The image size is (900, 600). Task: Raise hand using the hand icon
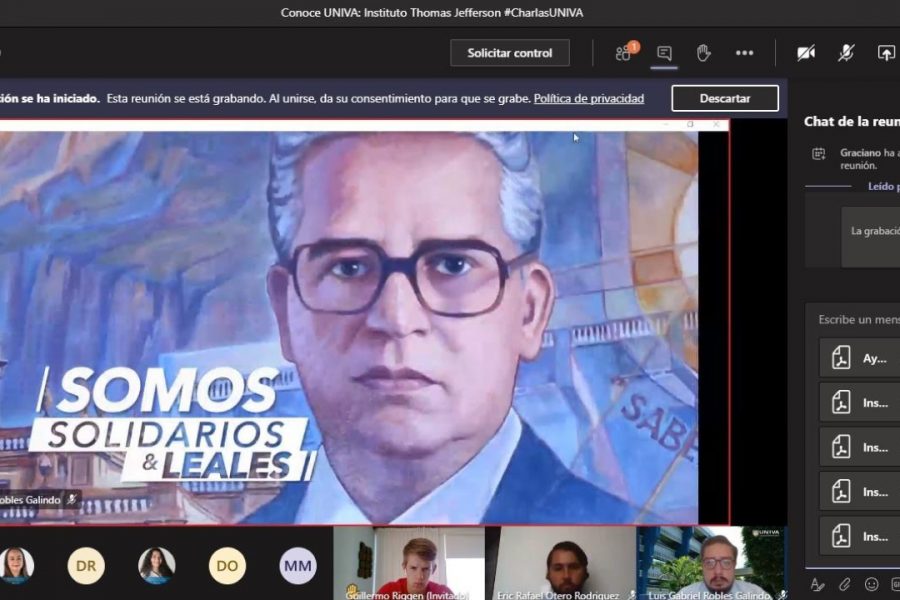[x=704, y=53]
